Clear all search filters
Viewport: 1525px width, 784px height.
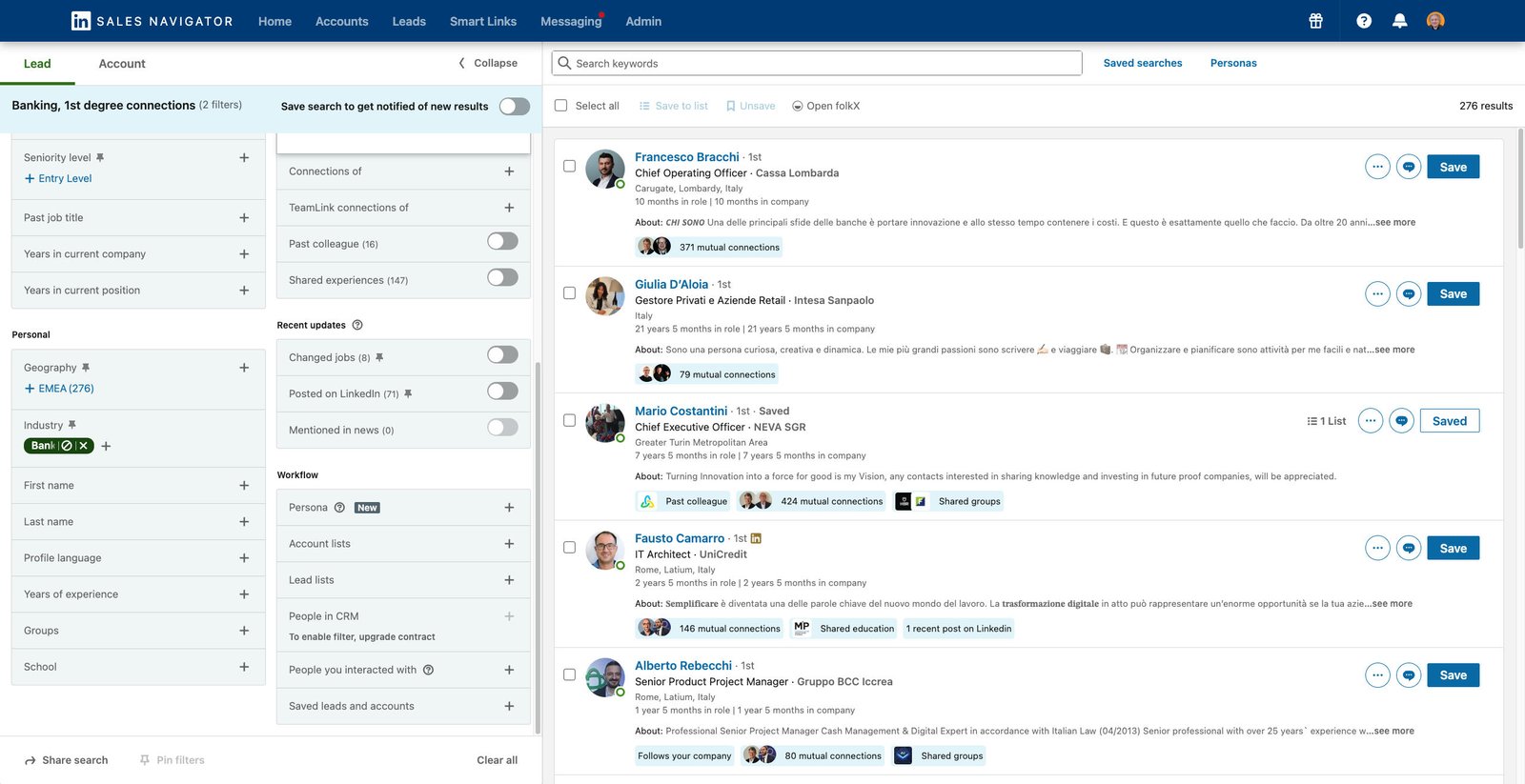point(498,760)
